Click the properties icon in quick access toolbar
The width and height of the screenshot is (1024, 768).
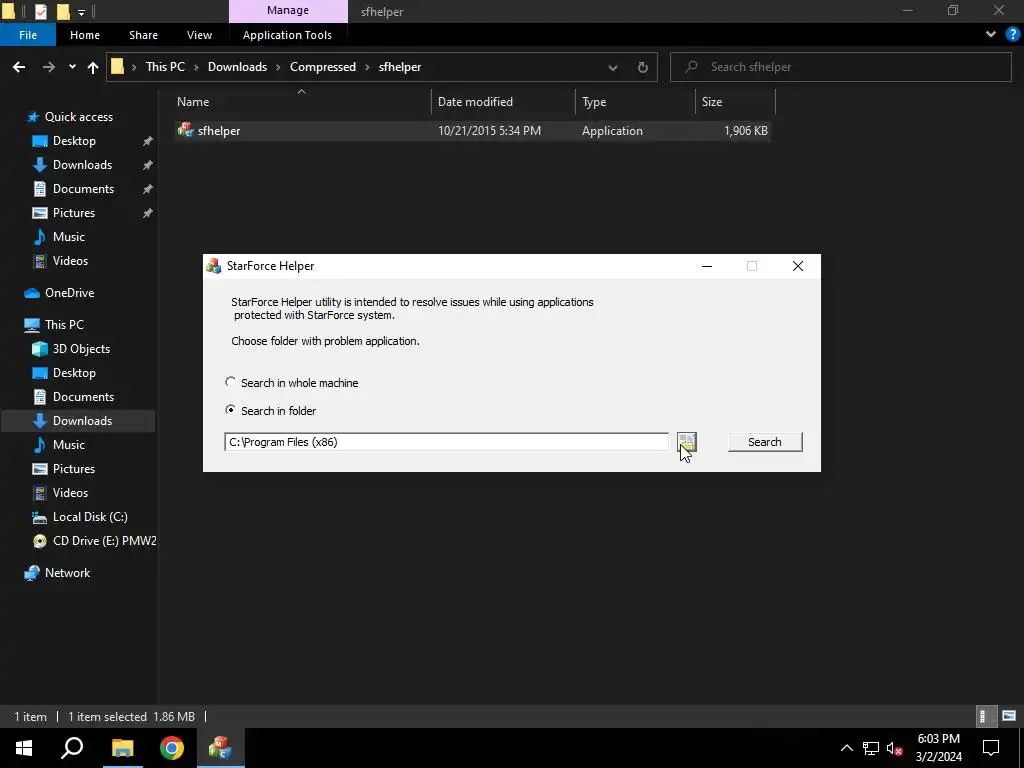pos(41,11)
